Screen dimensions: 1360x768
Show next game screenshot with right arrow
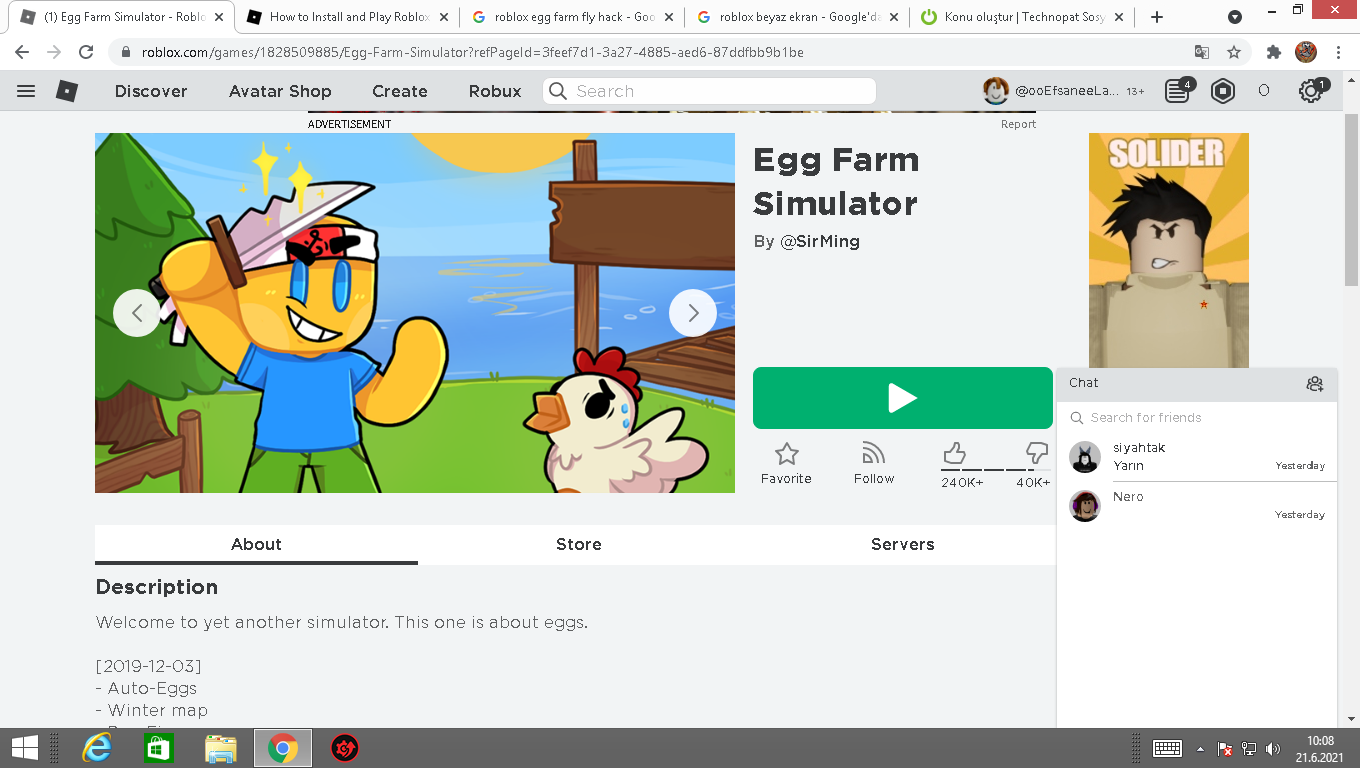point(693,313)
